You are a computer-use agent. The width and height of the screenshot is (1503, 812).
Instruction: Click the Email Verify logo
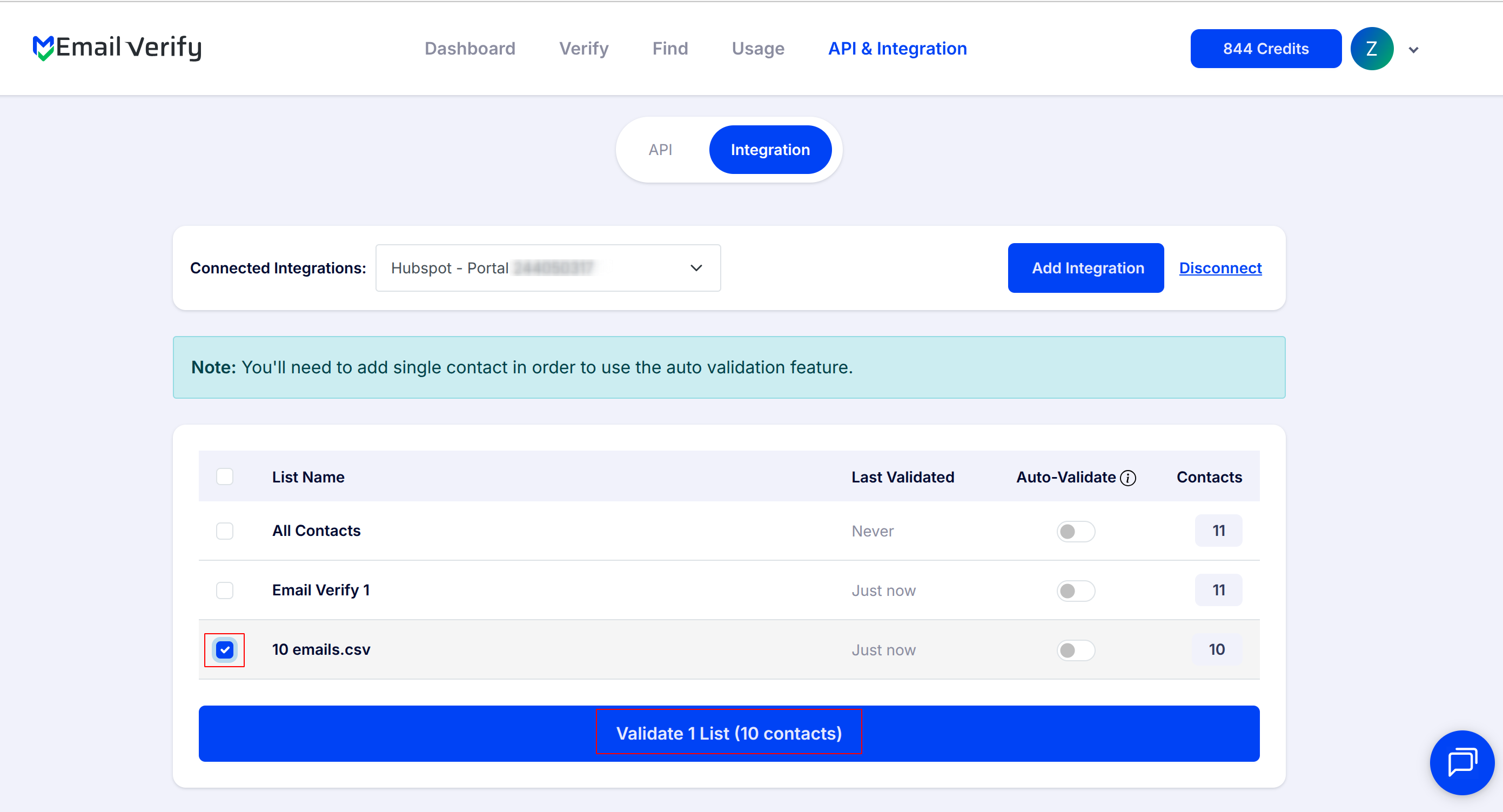point(117,48)
